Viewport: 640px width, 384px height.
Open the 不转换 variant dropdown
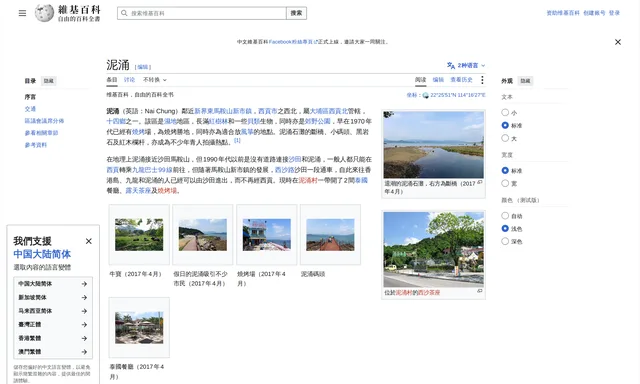point(155,80)
